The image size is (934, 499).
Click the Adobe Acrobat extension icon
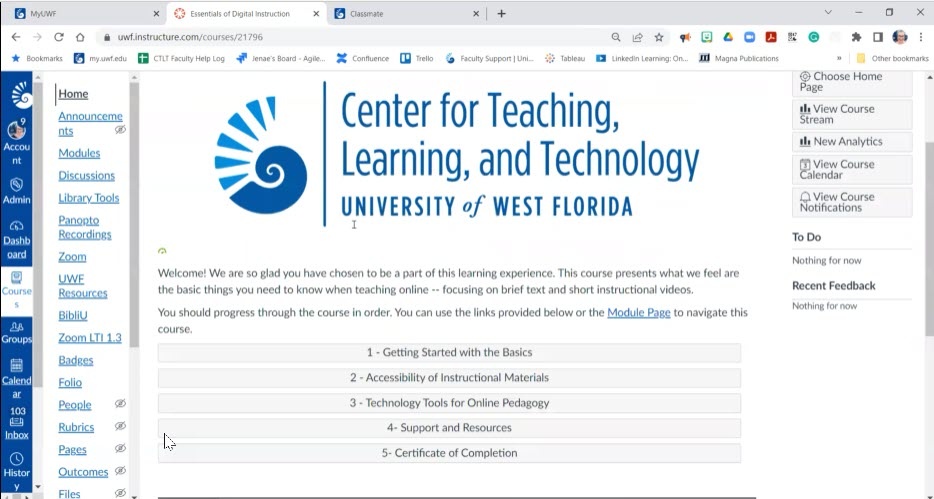pyautogui.click(x=771, y=37)
